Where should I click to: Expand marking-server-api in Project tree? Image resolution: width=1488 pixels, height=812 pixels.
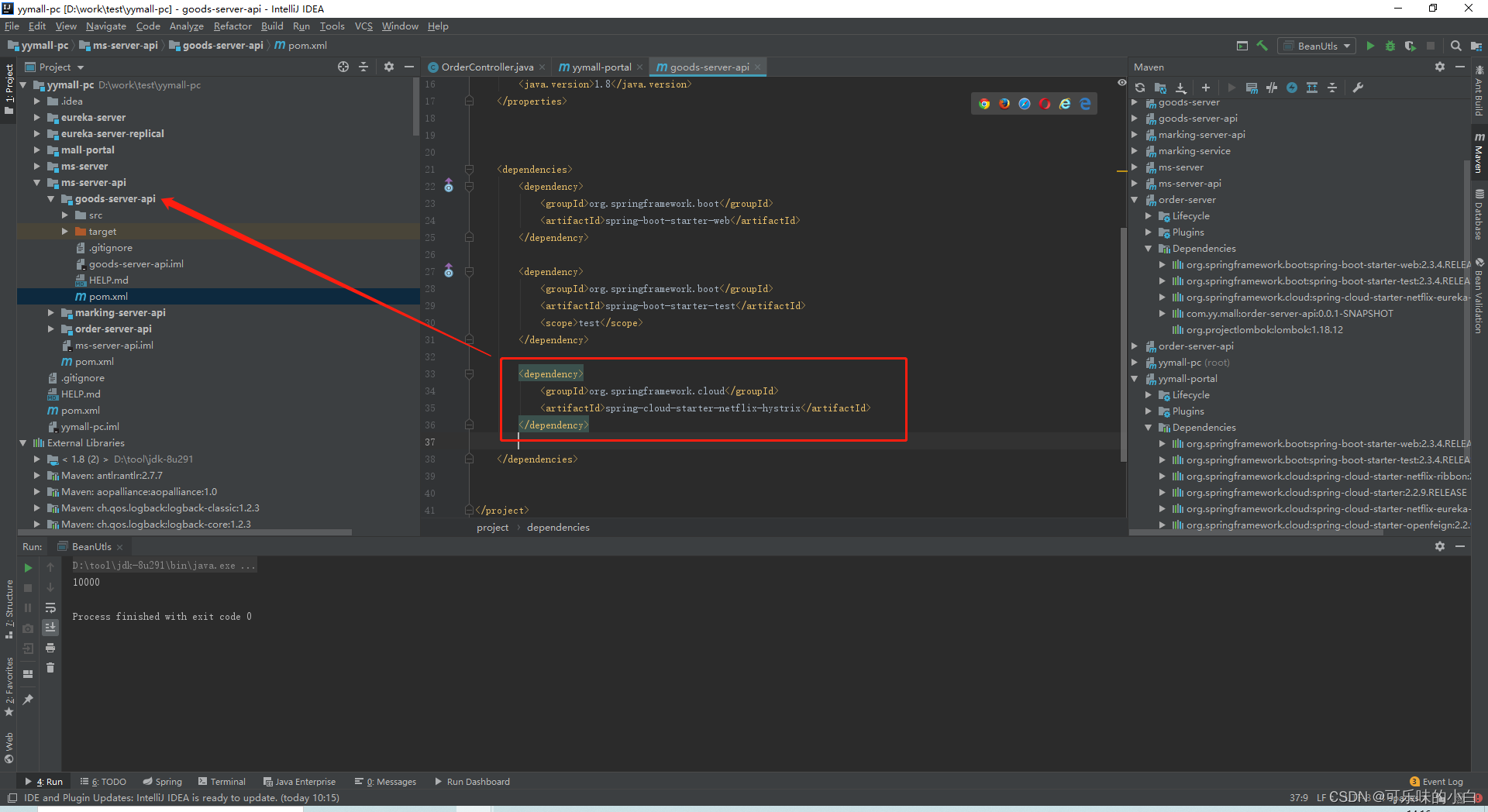tap(50, 313)
